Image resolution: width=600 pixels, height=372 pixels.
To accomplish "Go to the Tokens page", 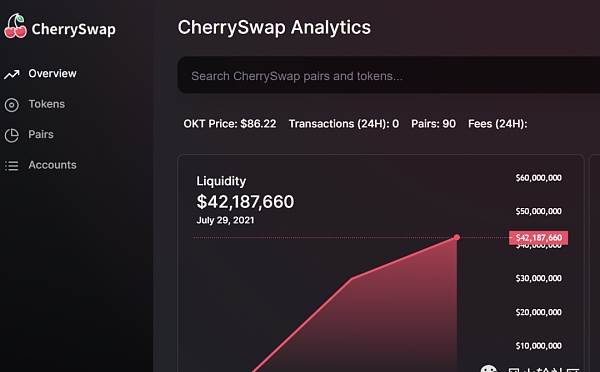I will (47, 104).
